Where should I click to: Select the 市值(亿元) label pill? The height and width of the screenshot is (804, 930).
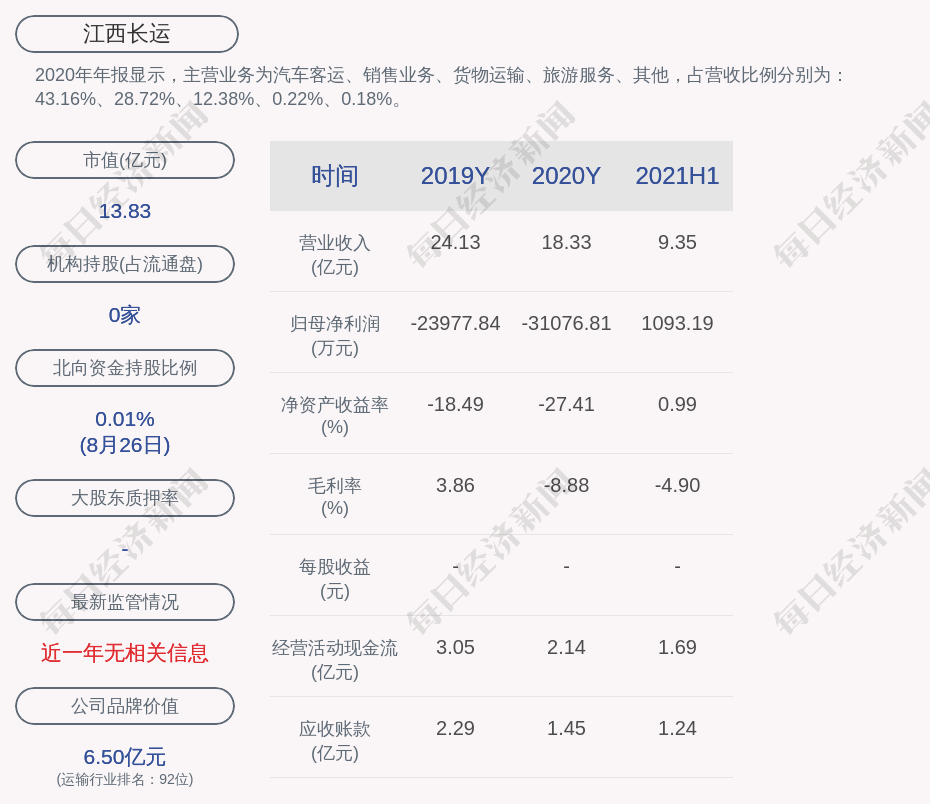pos(125,160)
